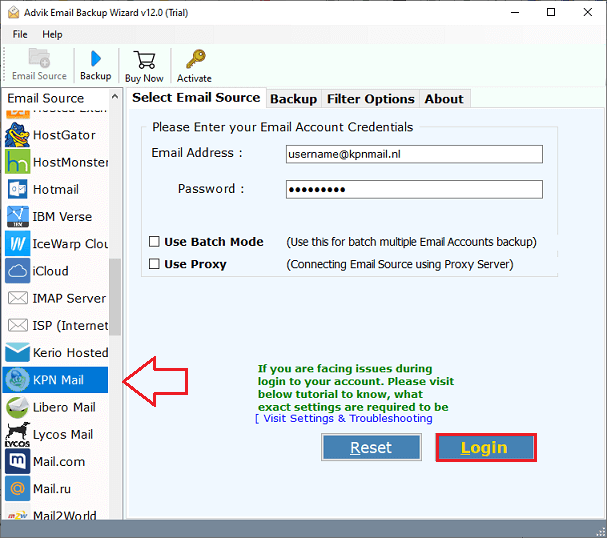This screenshot has height=538, width=607.
Task: Select IMAP Server label in list
Action: coord(69,298)
